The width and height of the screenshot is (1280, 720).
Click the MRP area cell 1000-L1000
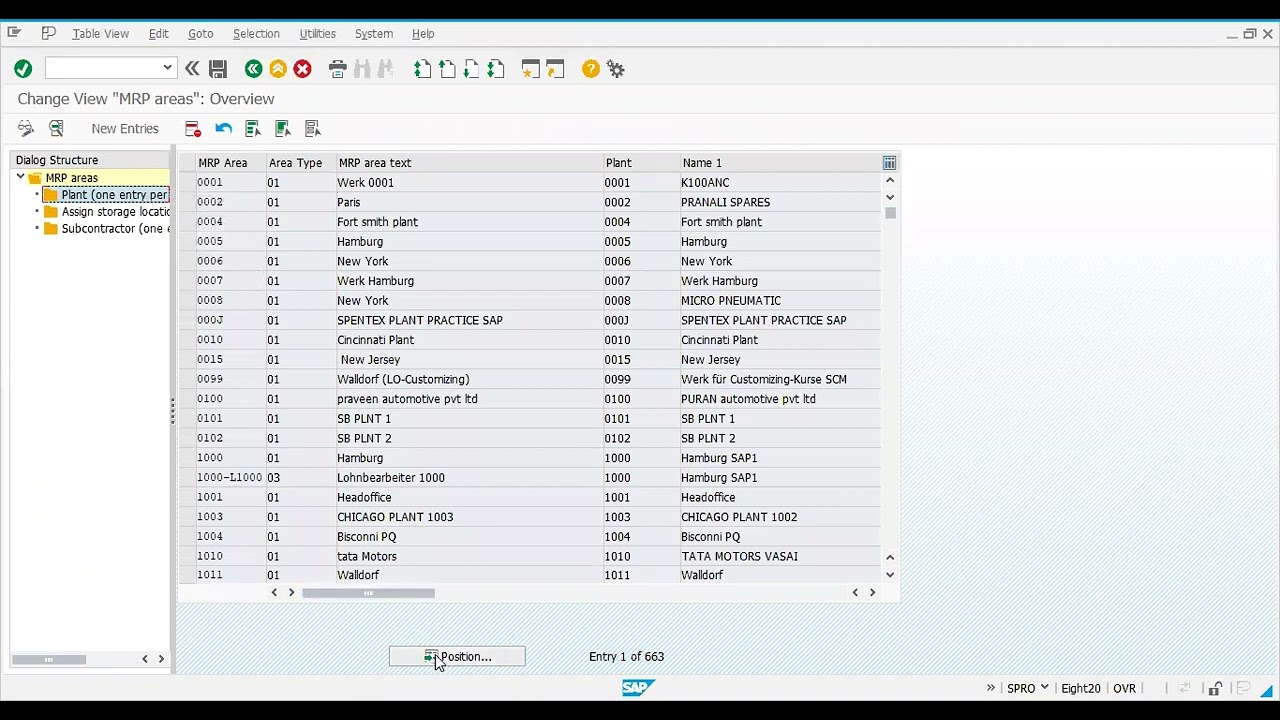coord(229,478)
